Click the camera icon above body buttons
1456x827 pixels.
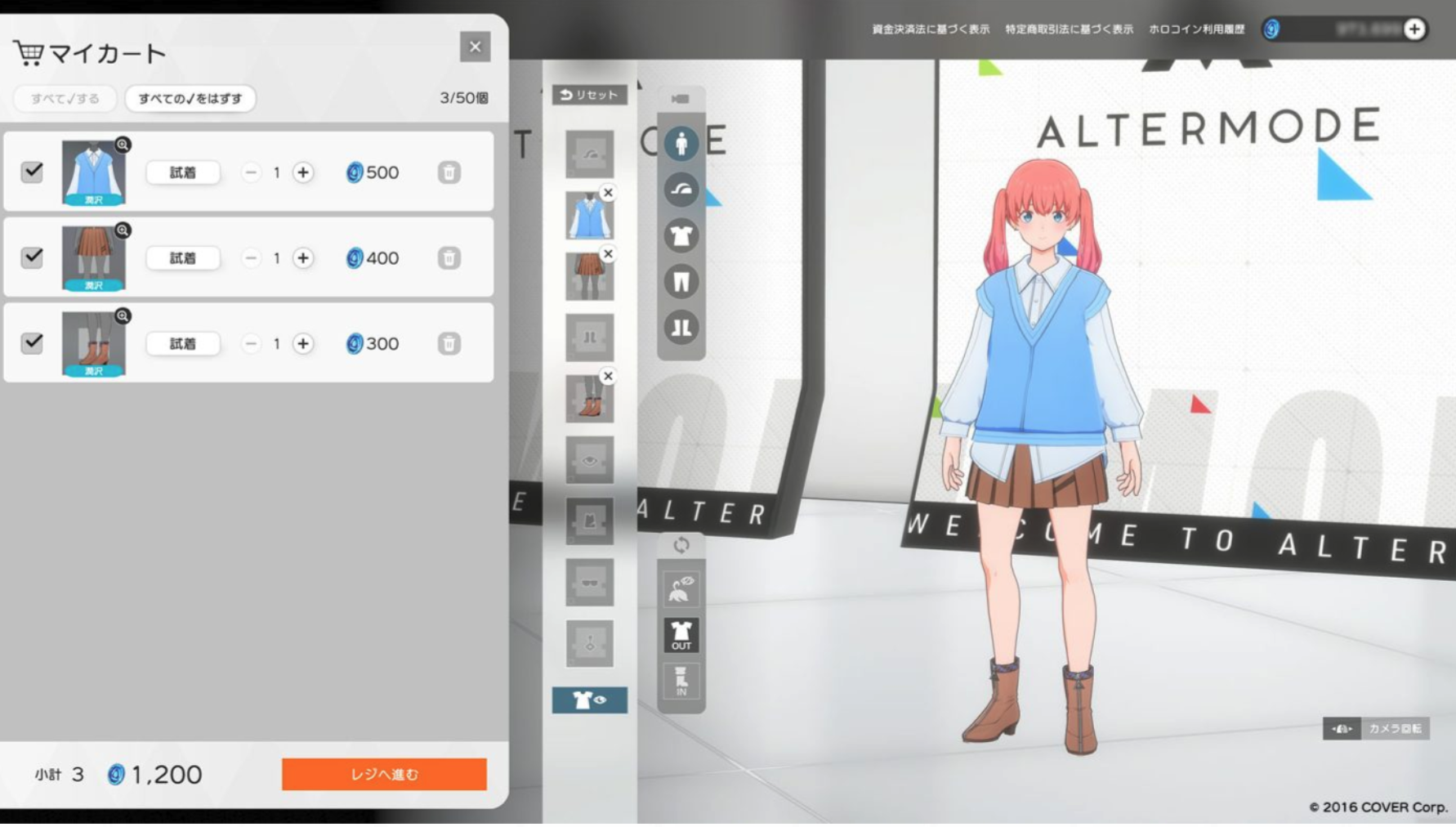(681, 99)
